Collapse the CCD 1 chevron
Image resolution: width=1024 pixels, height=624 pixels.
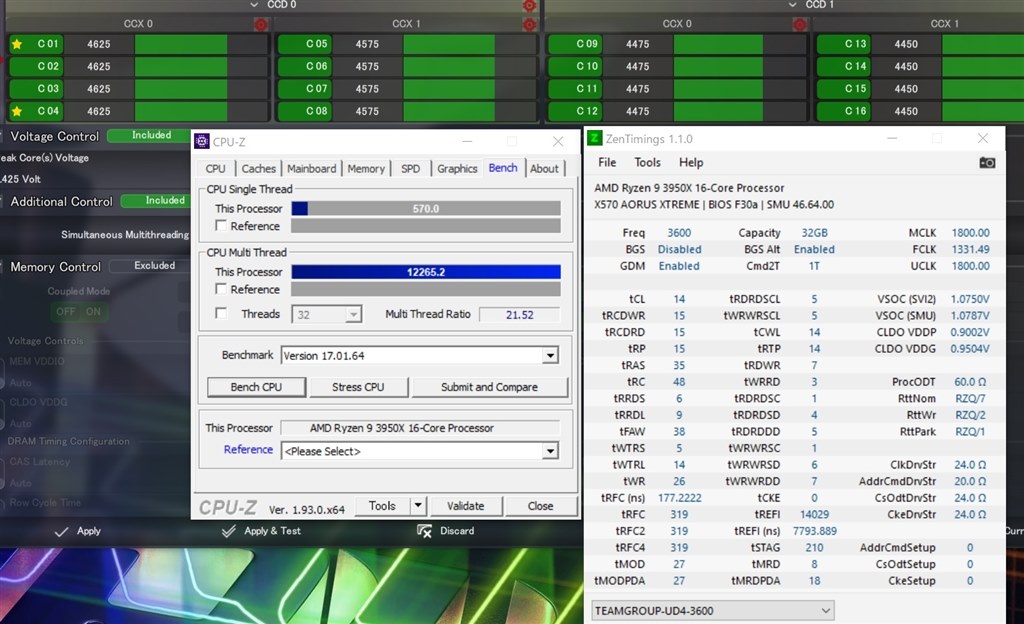pos(792,5)
